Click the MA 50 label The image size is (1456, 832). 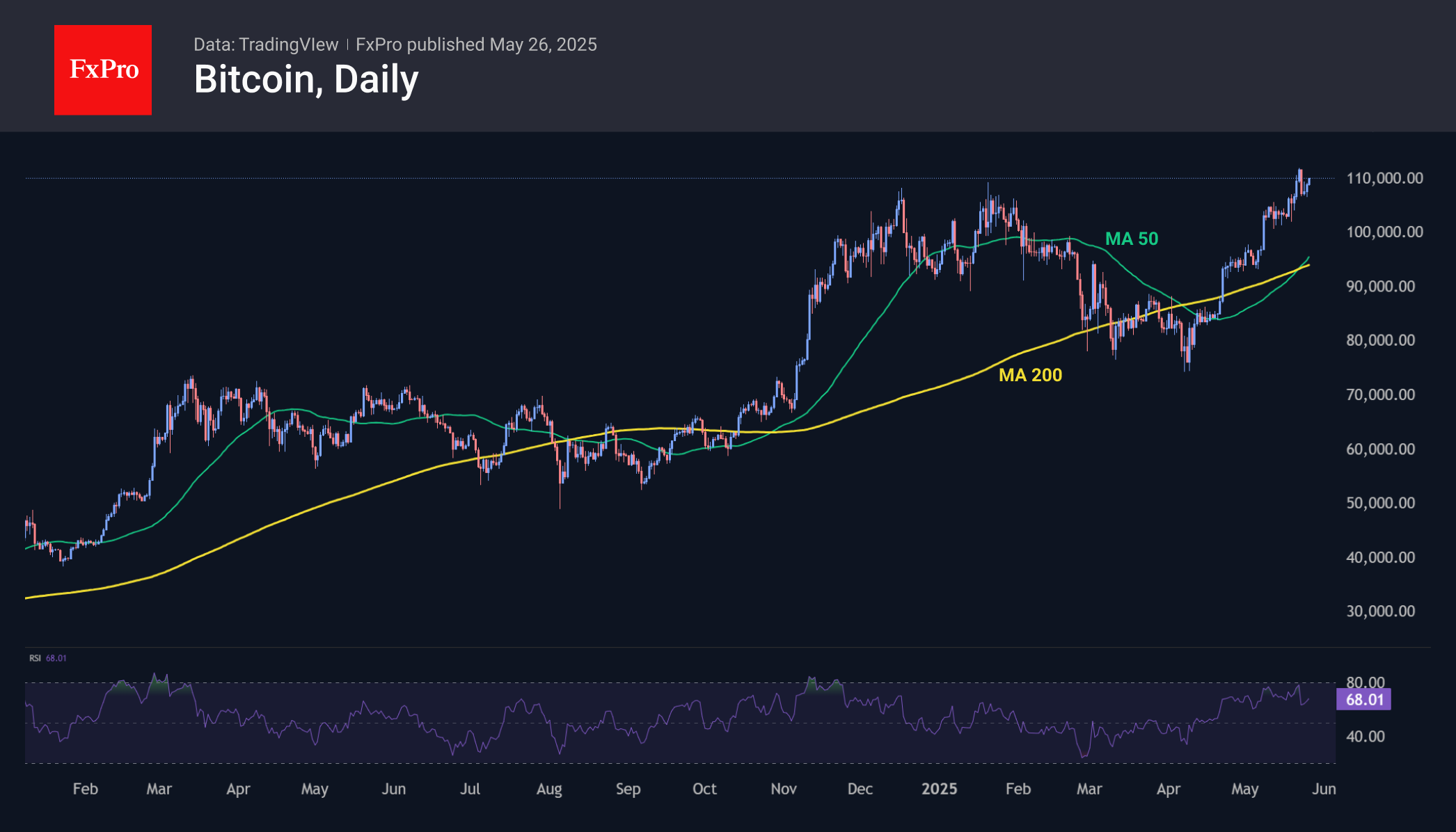(1131, 239)
